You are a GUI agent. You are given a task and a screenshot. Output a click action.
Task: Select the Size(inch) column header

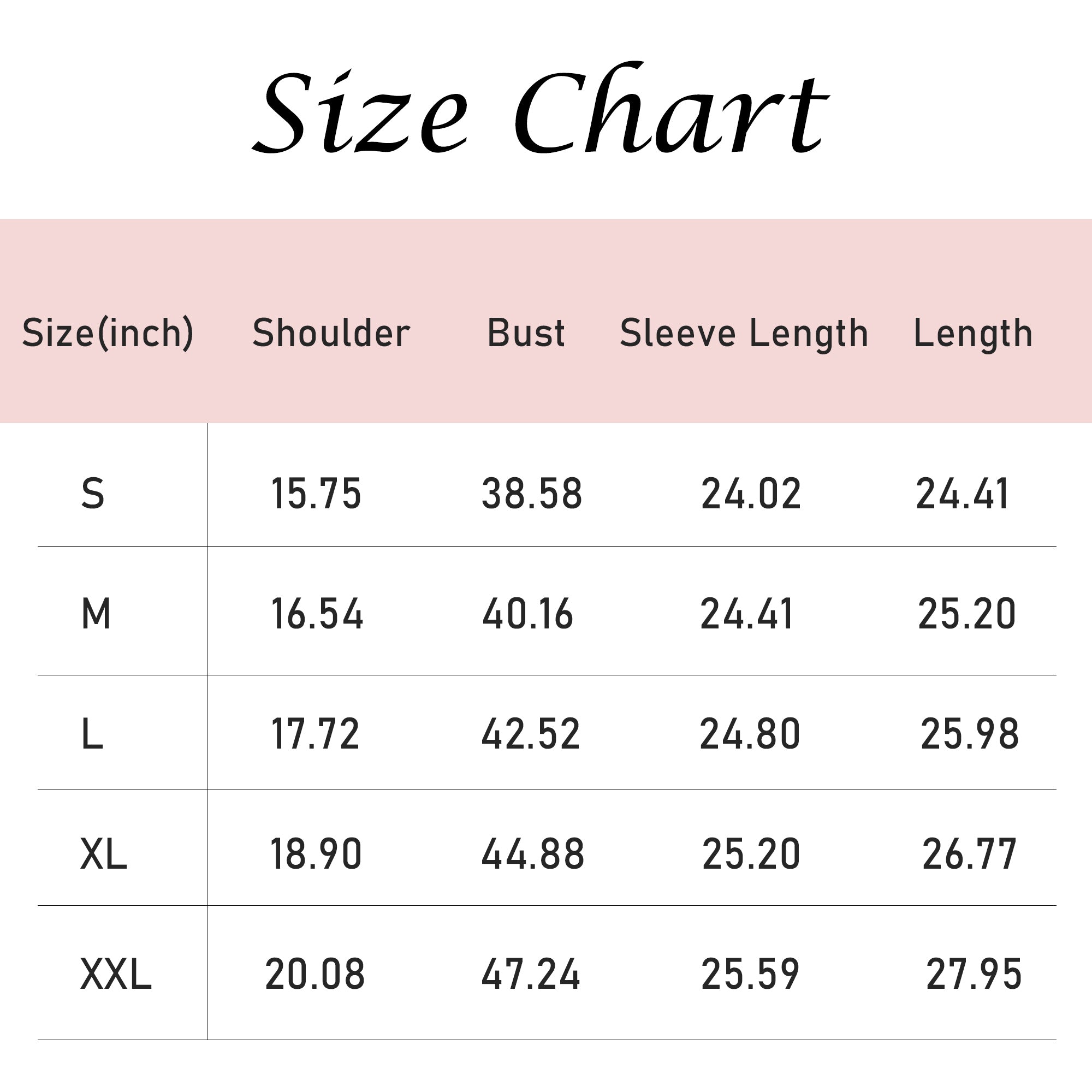[108, 333]
